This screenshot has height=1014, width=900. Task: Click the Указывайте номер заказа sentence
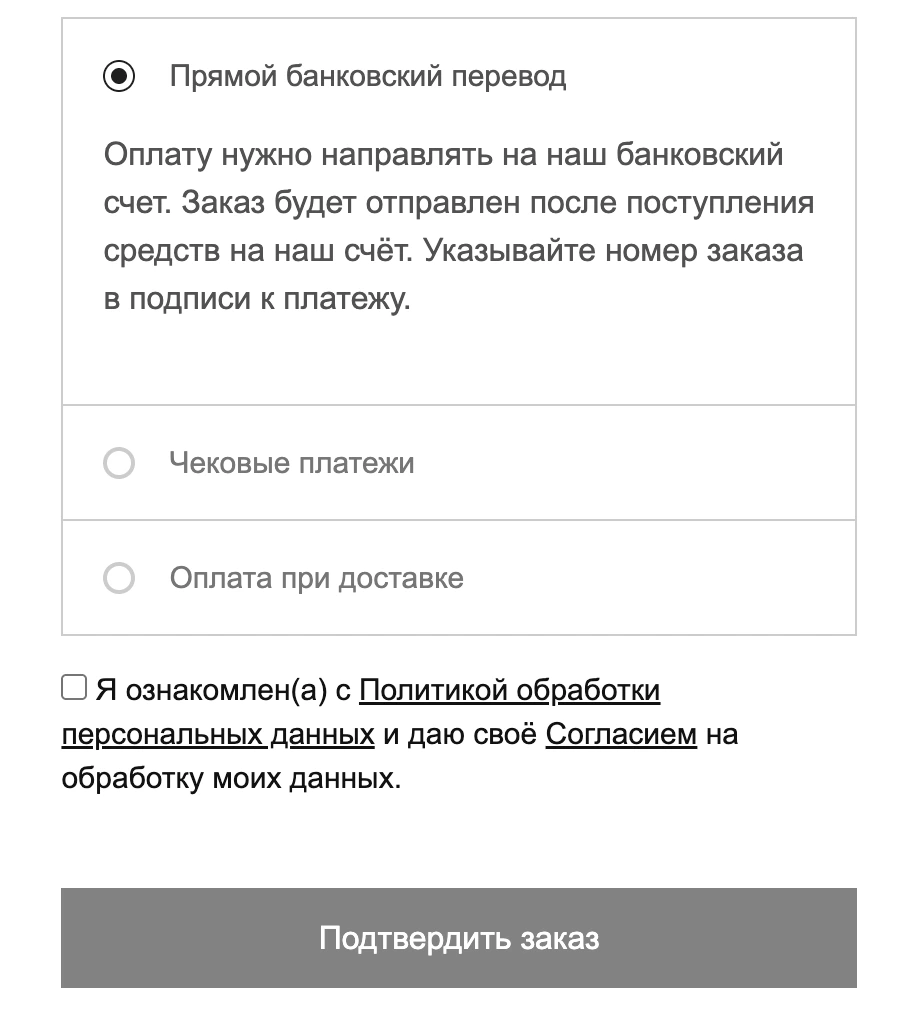[x=612, y=251]
